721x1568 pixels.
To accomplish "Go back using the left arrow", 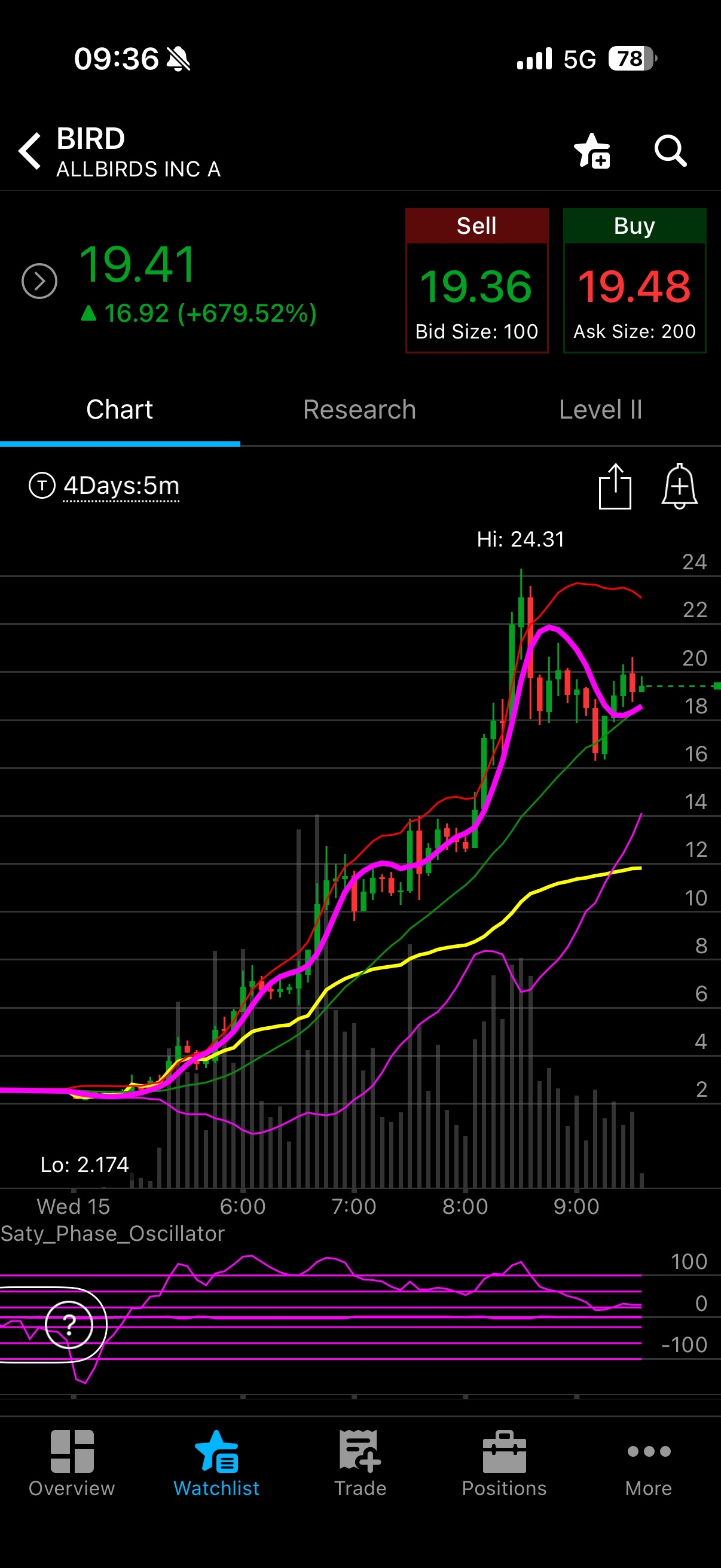I will coord(30,150).
